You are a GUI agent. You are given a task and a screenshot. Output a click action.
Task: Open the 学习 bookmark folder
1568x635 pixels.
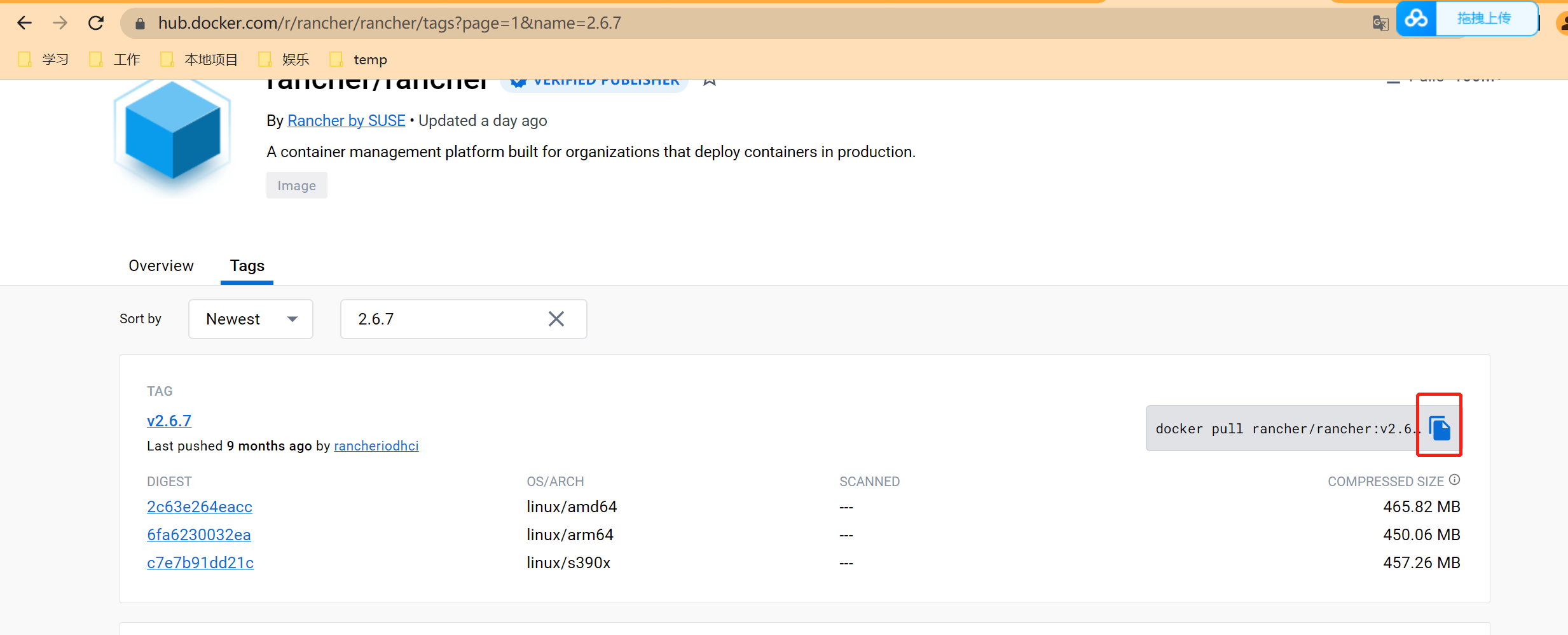[x=43, y=60]
